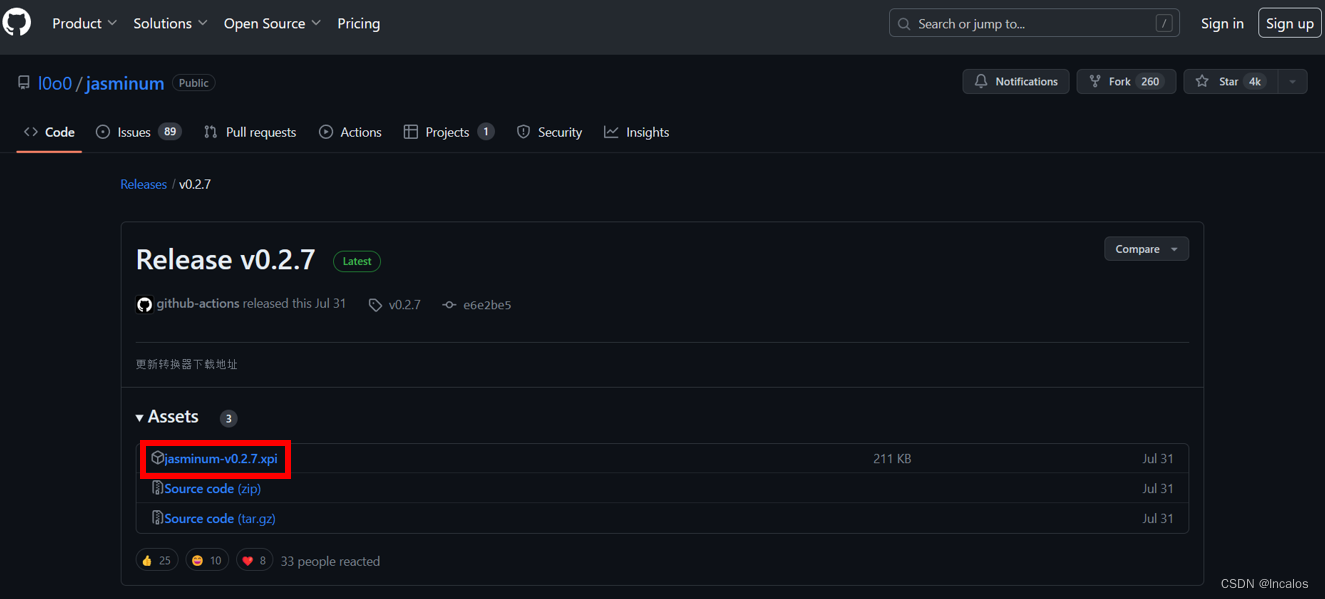Click the zip file icon beside Source code (zip)
Viewport: 1325px width, 599px height.
pyautogui.click(x=157, y=488)
